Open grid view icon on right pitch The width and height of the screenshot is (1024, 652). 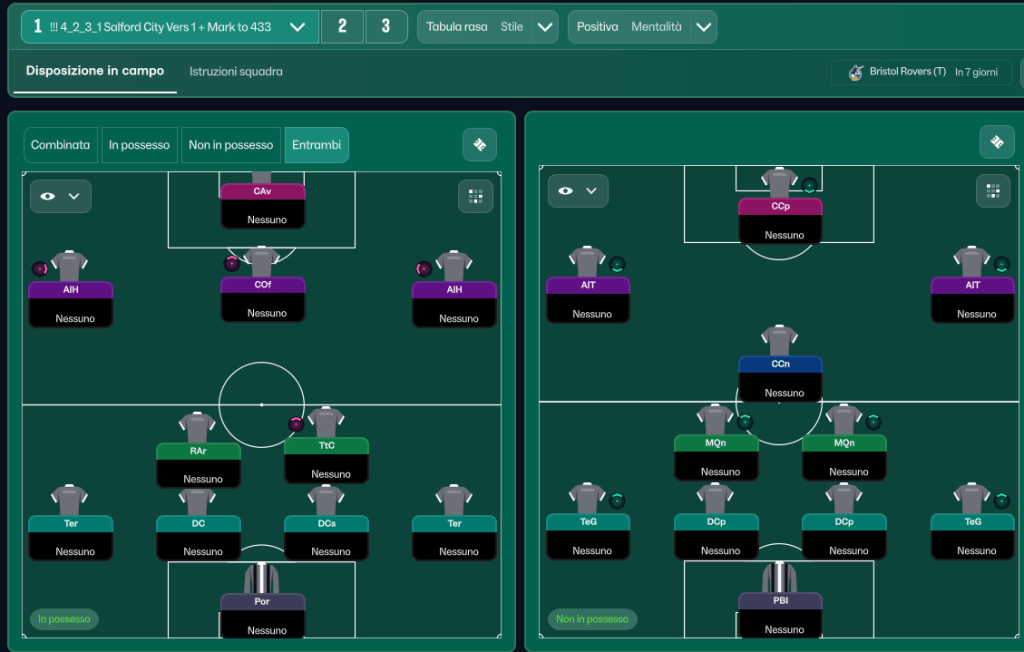pyautogui.click(x=993, y=190)
